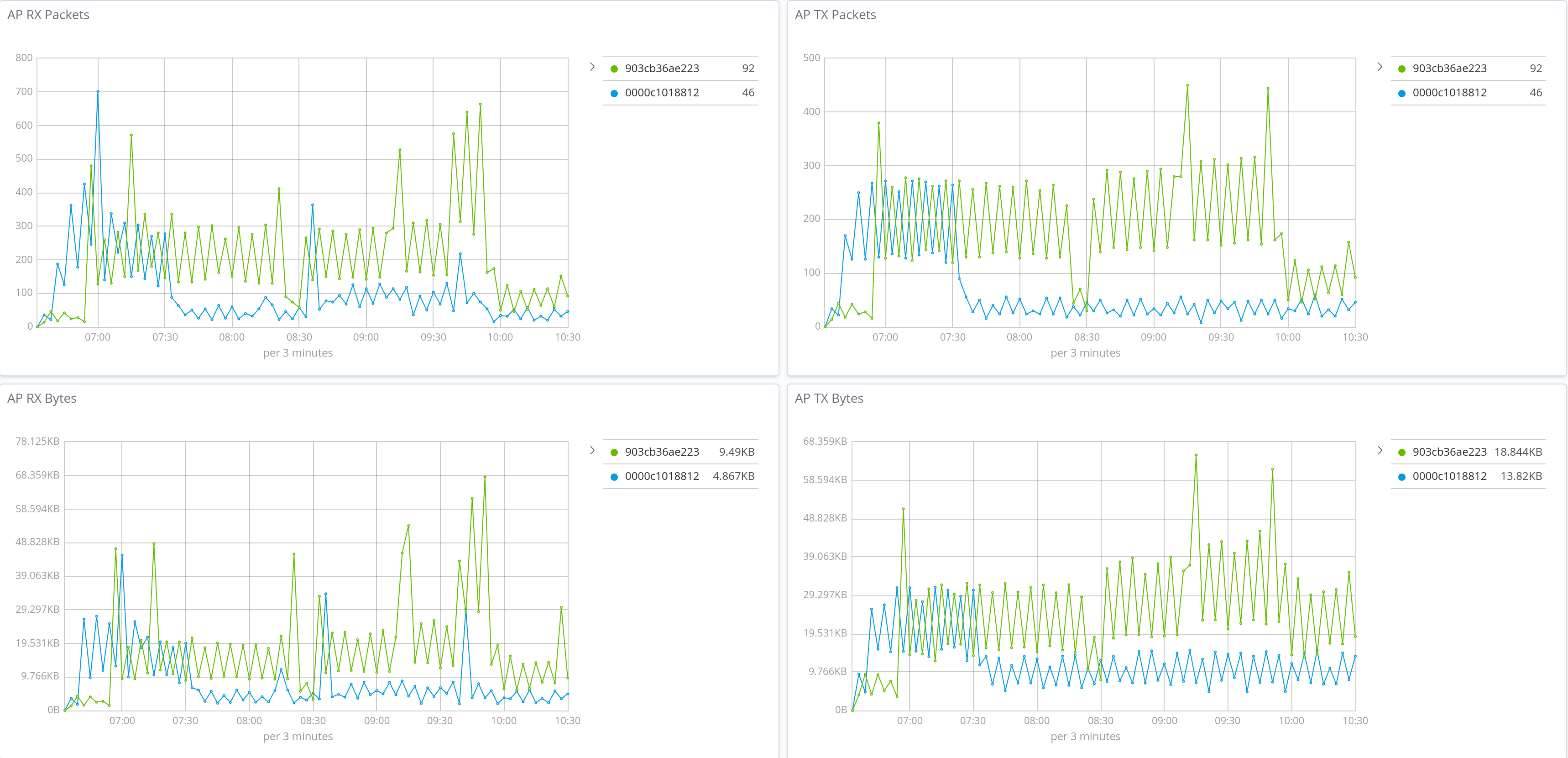Screen dimensions: 1568x758
Task: Hide the 903cb36ae223 series in AP RX Packets
Action: 661,68
